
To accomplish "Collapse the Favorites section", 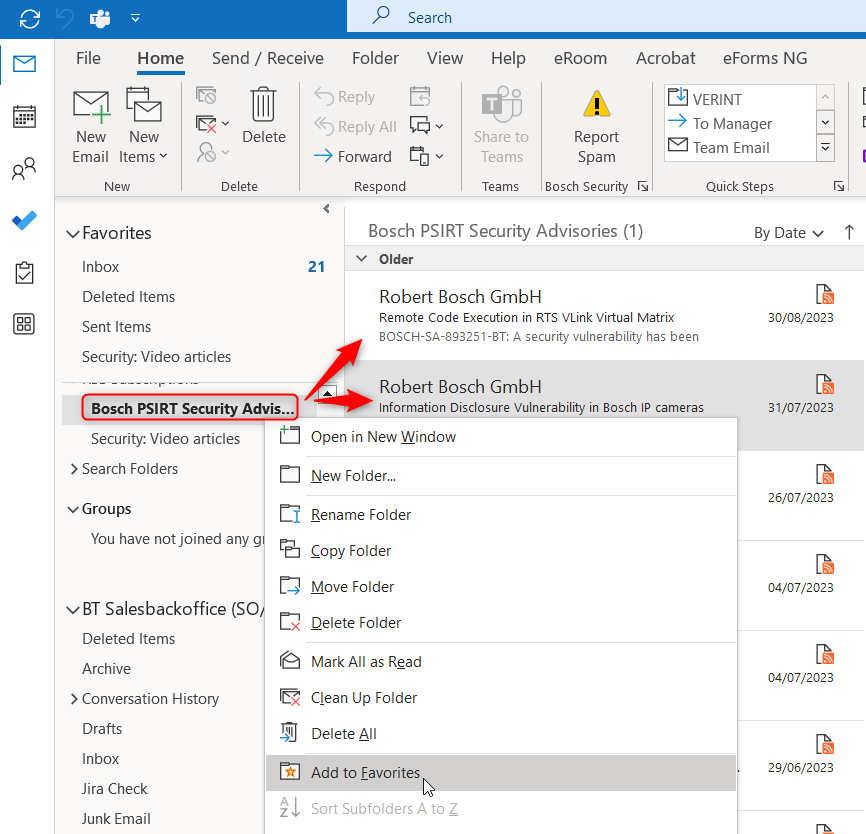I will pyautogui.click(x=72, y=234).
